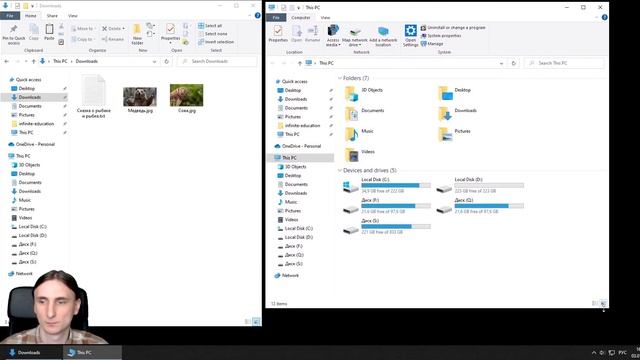Switch to Downloads window via taskbar
This screenshot has width=640, height=360.
tap(31, 353)
